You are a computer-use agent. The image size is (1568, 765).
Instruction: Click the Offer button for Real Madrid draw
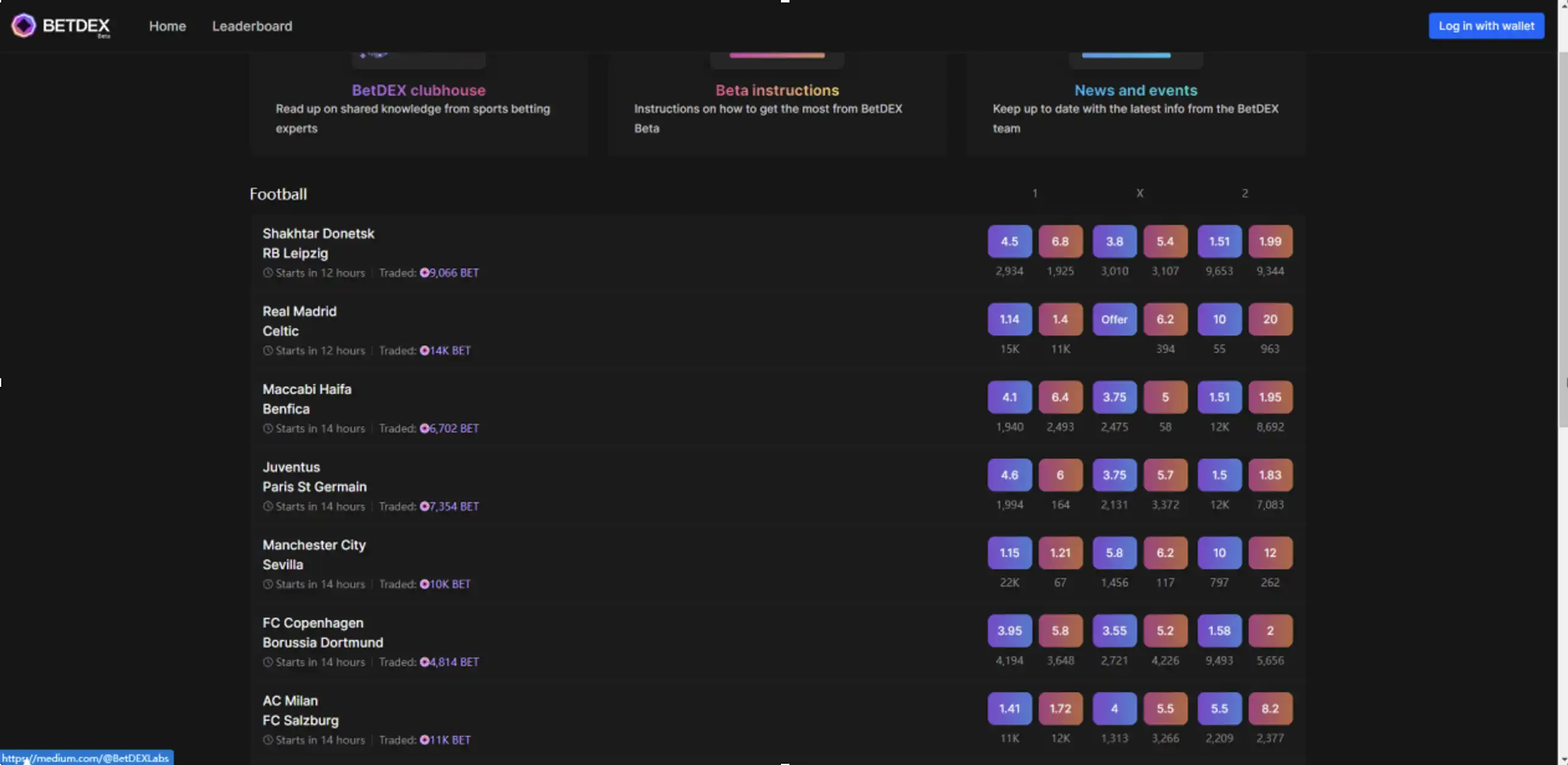[x=1114, y=319]
